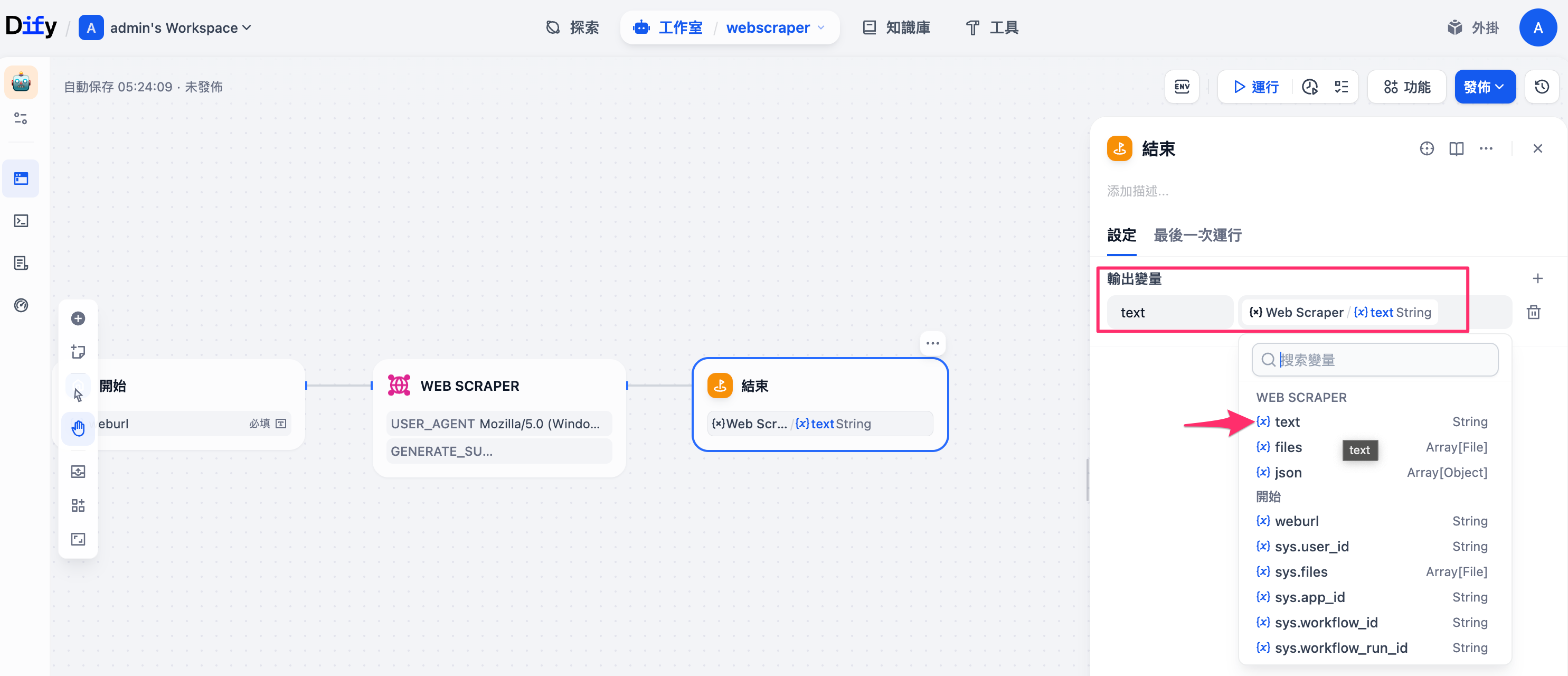Select the add note tool
This screenshot has width=1568, height=676.
coord(78,351)
